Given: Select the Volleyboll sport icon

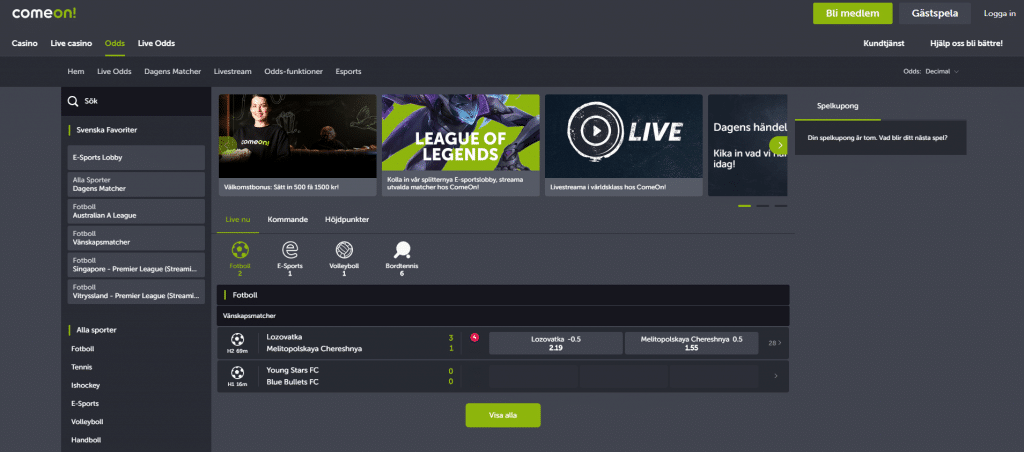Looking at the screenshot, I should pos(344,250).
